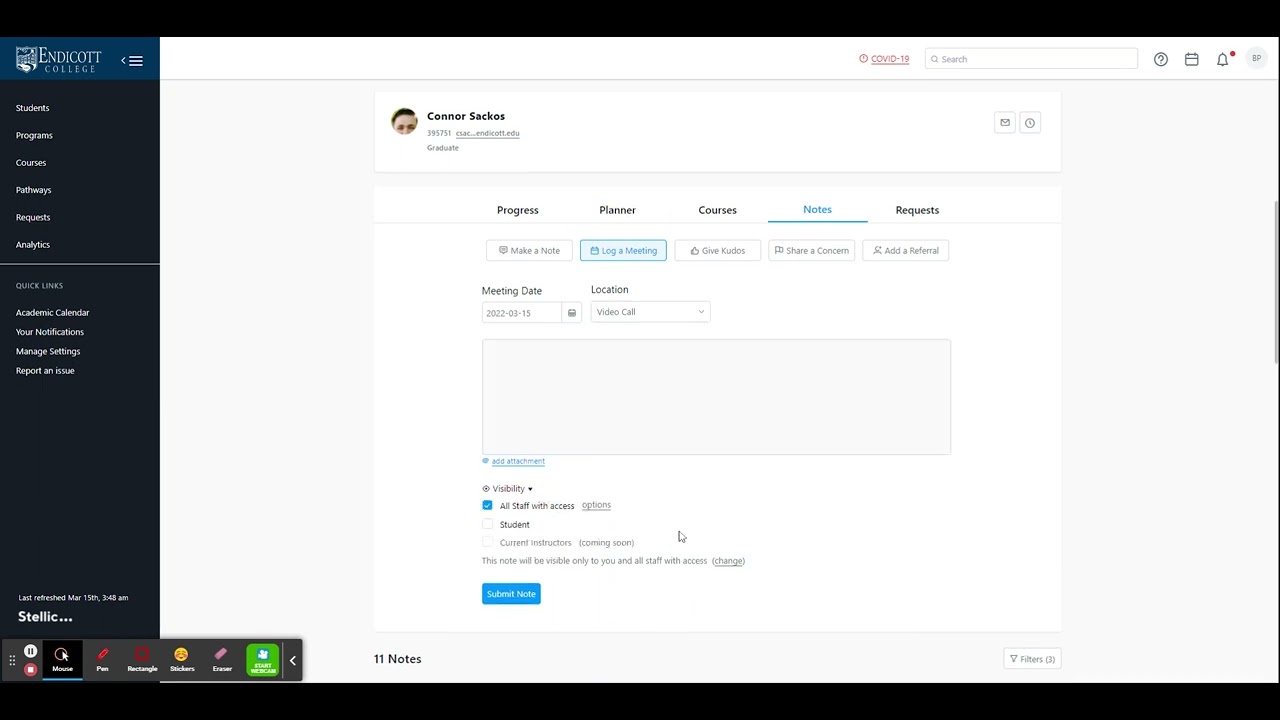Click the Submit Note button
1280x720 pixels.
coord(511,594)
